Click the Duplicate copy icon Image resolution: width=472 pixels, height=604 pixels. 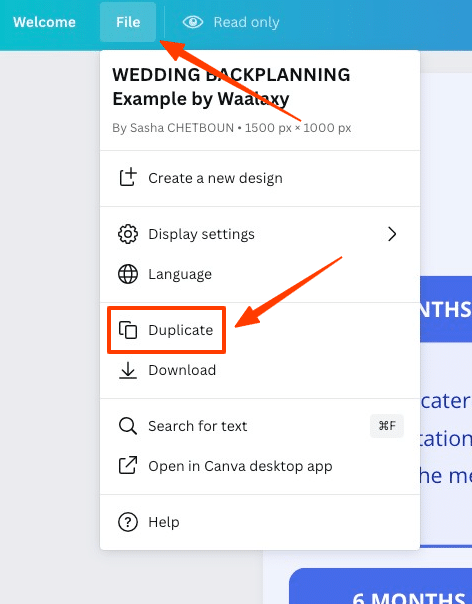click(x=128, y=330)
